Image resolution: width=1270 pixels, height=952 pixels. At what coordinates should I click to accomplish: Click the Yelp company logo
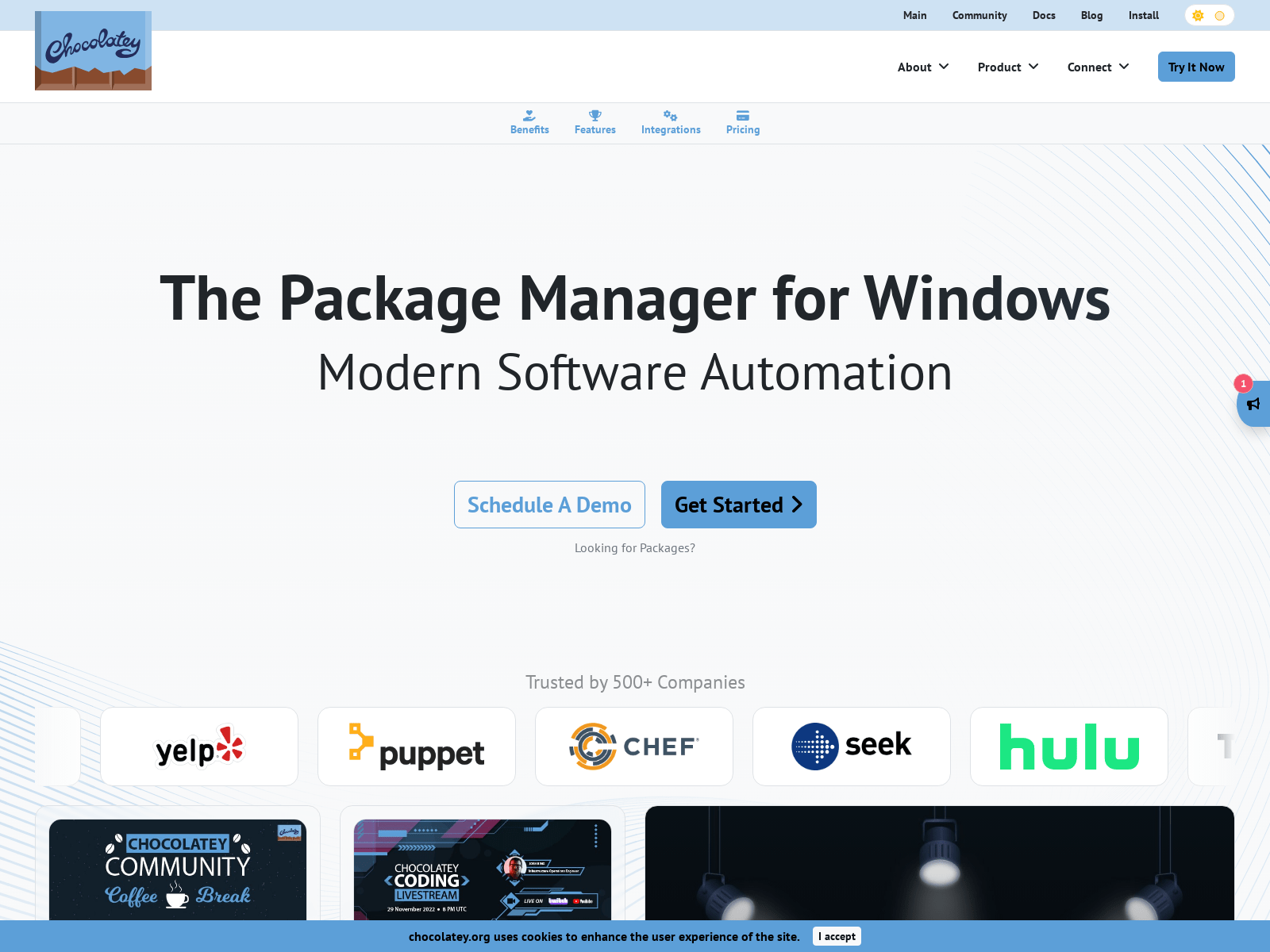coord(199,747)
